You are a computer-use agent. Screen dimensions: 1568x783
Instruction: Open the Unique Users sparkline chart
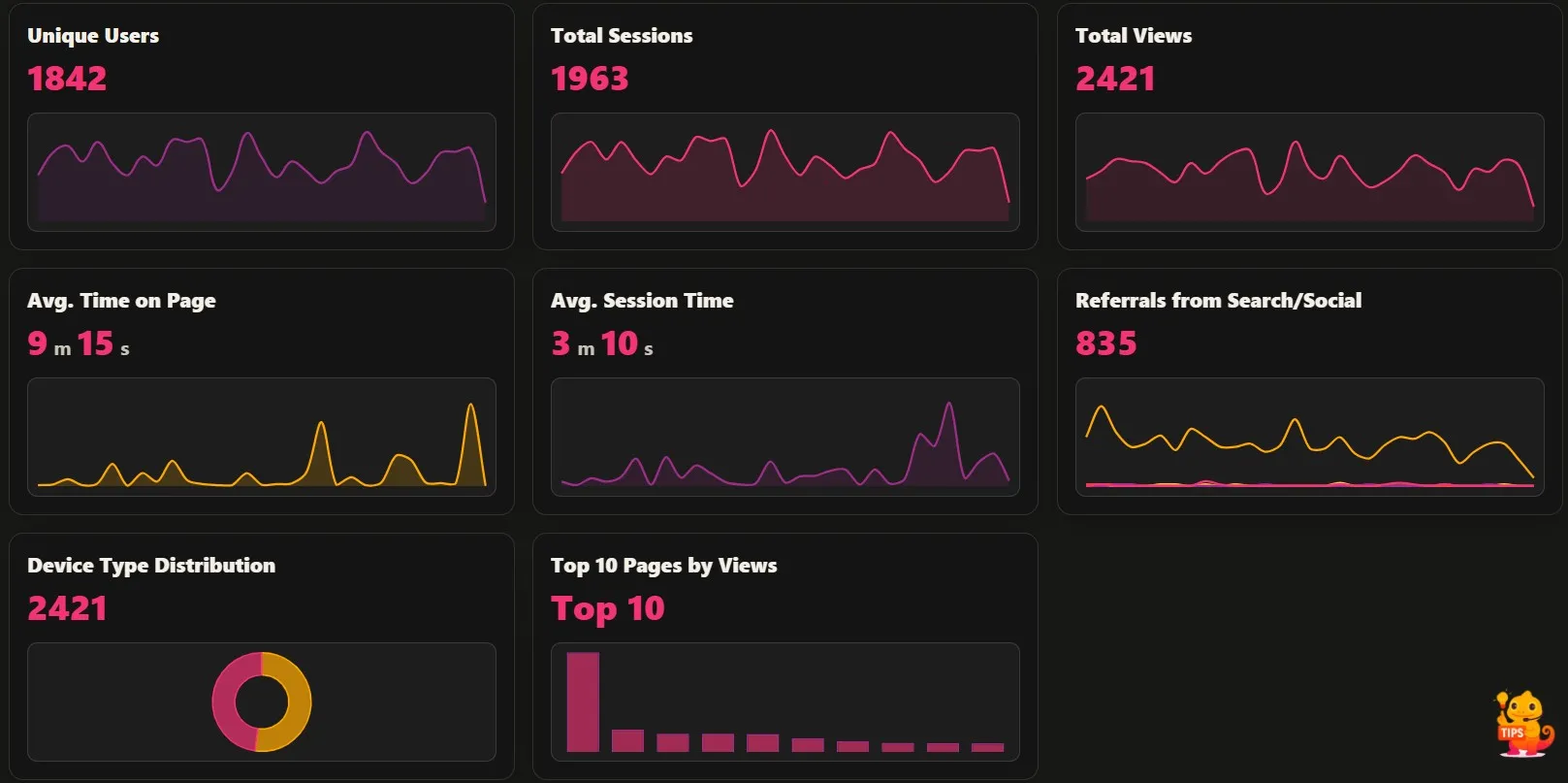click(262, 172)
